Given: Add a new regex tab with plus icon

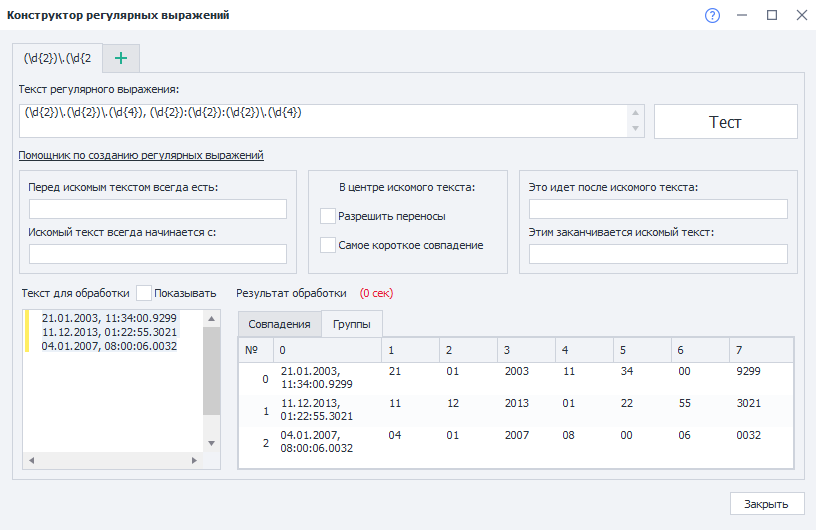Looking at the screenshot, I should point(122,58).
